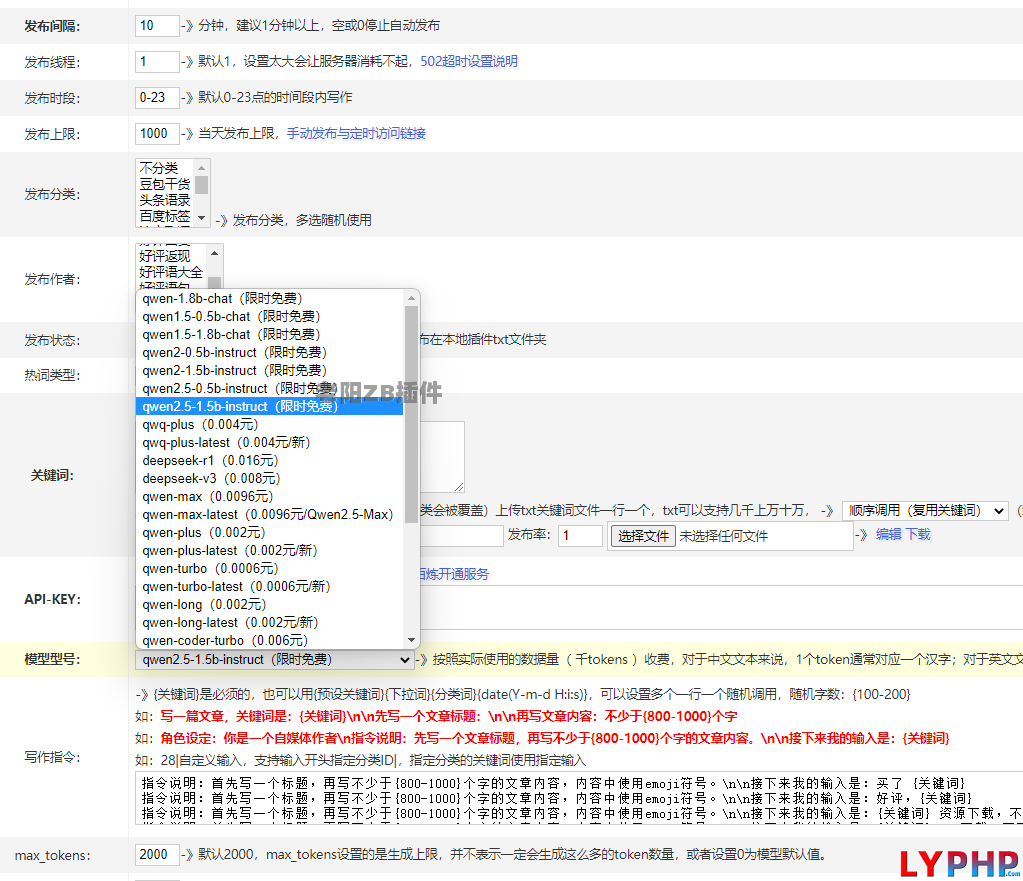Open 手动发布与定时访问链接 link
The width and height of the screenshot is (1023, 881).
[x=356, y=133]
